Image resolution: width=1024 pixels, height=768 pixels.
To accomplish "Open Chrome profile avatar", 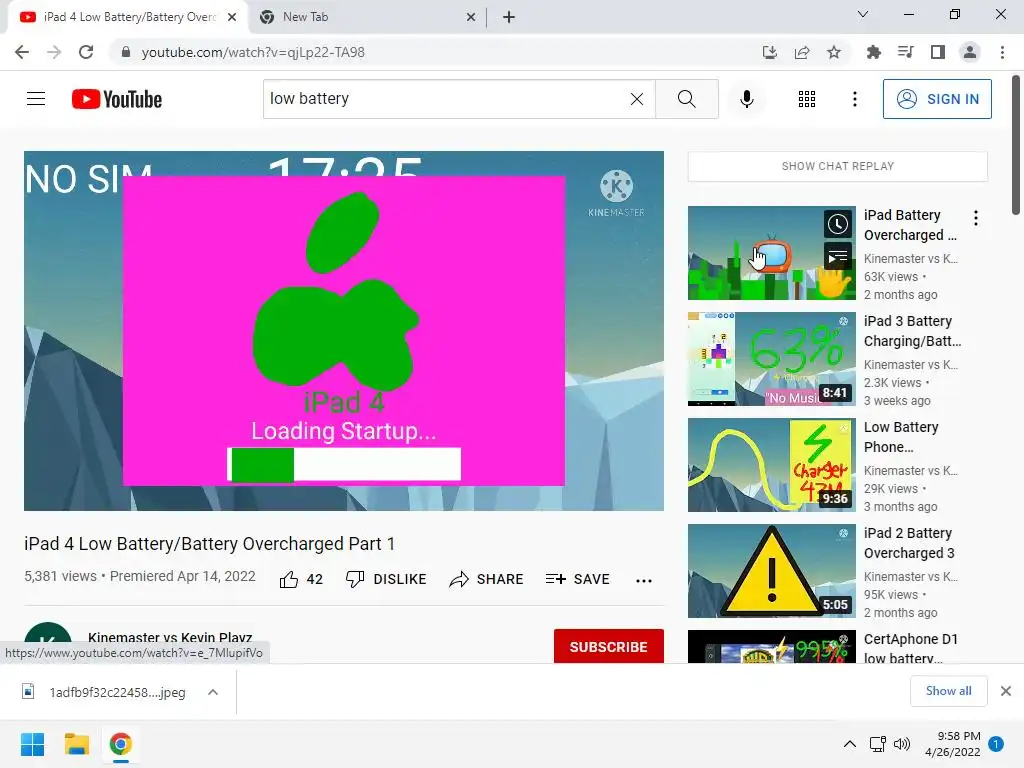I will point(970,52).
